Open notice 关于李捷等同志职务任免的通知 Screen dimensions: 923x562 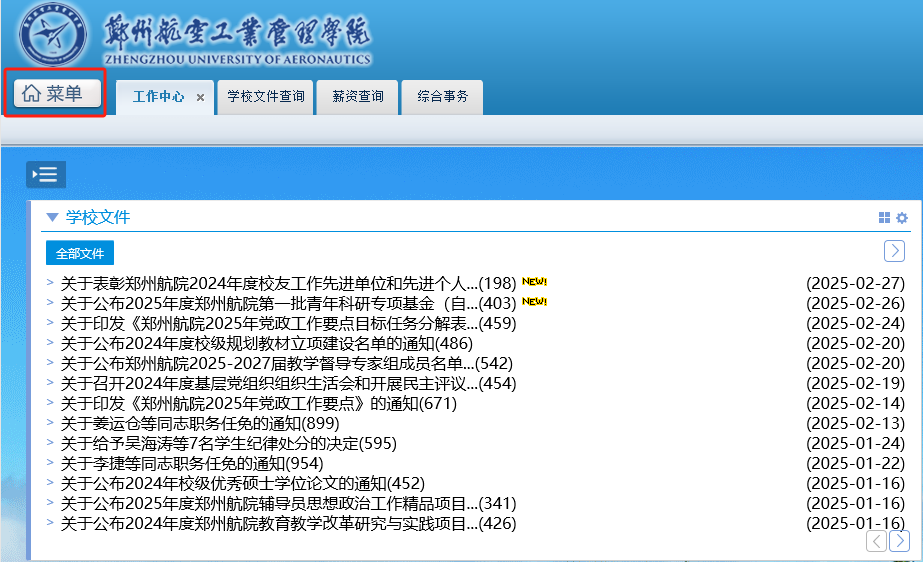click(192, 464)
